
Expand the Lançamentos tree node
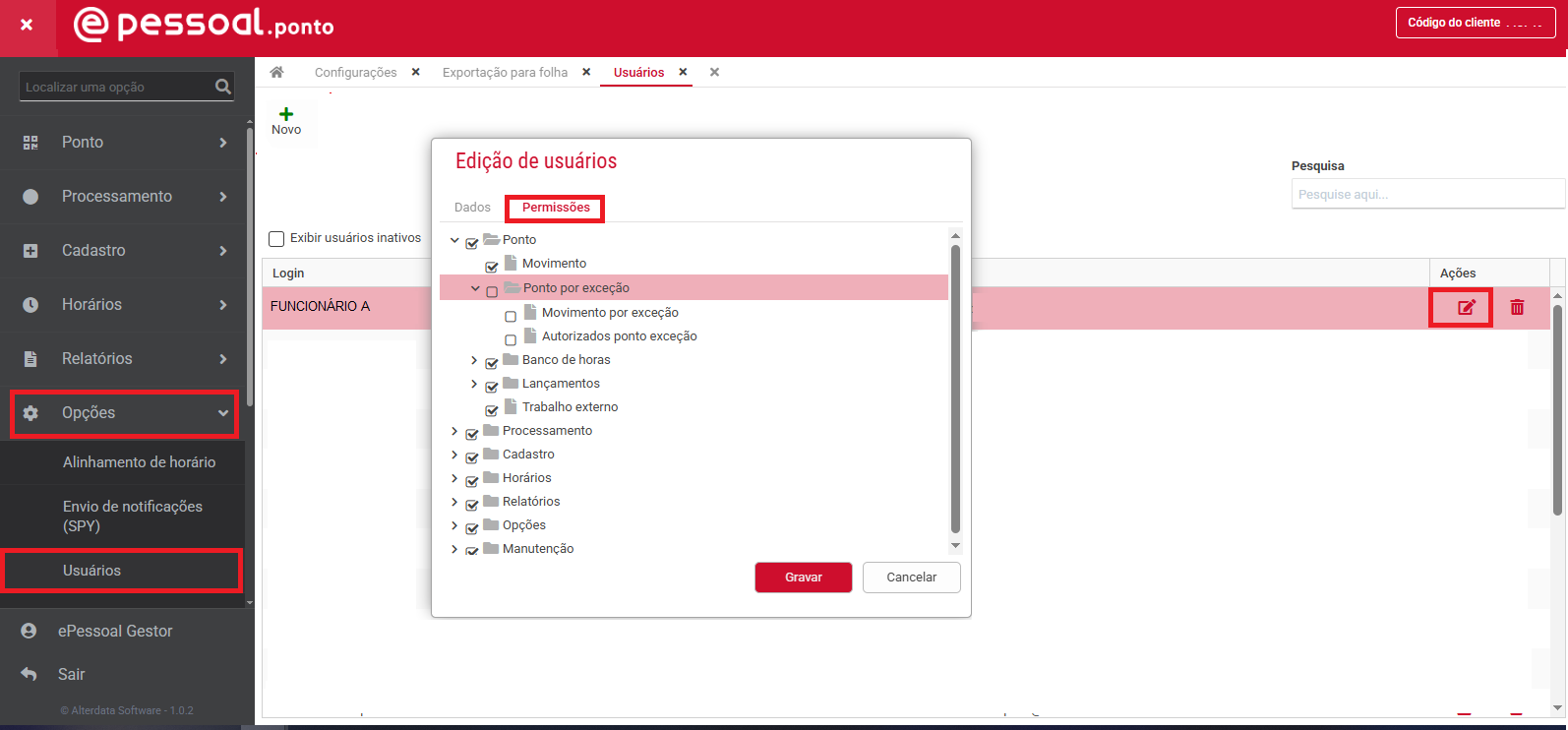pyautogui.click(x=474, y=384)
